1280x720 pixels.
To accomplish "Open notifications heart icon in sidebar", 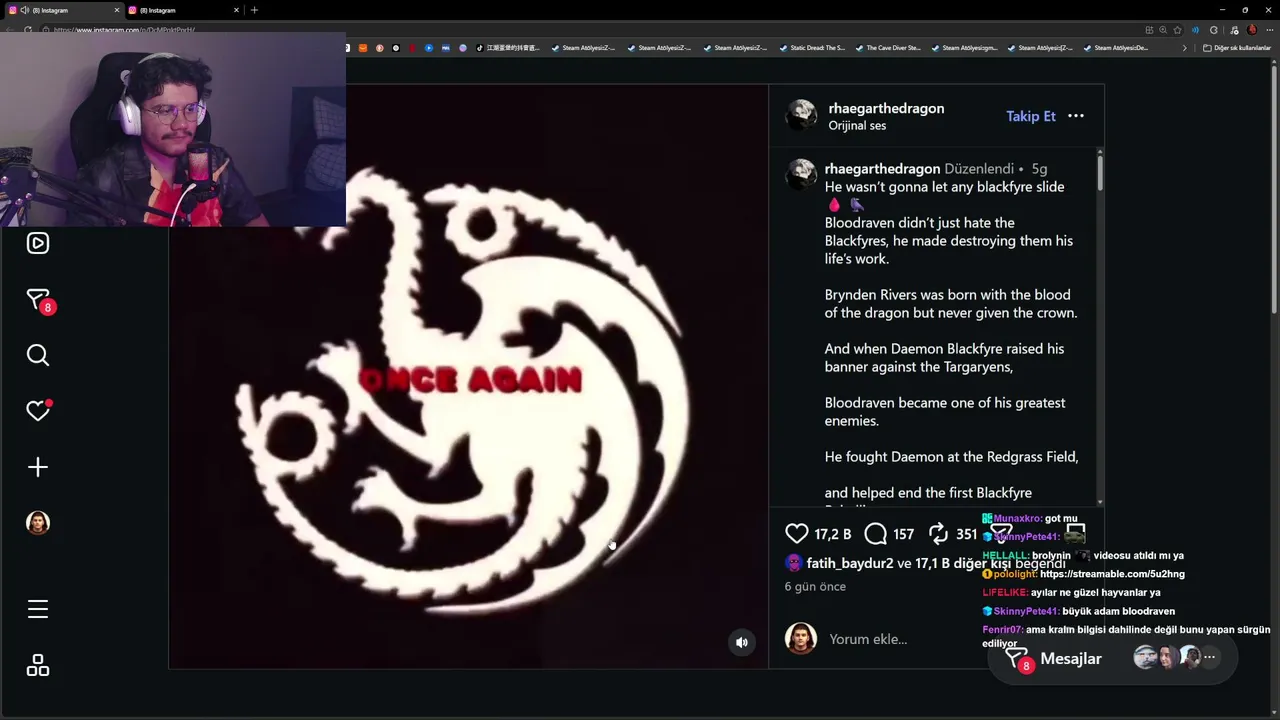I will coord(38,411).
